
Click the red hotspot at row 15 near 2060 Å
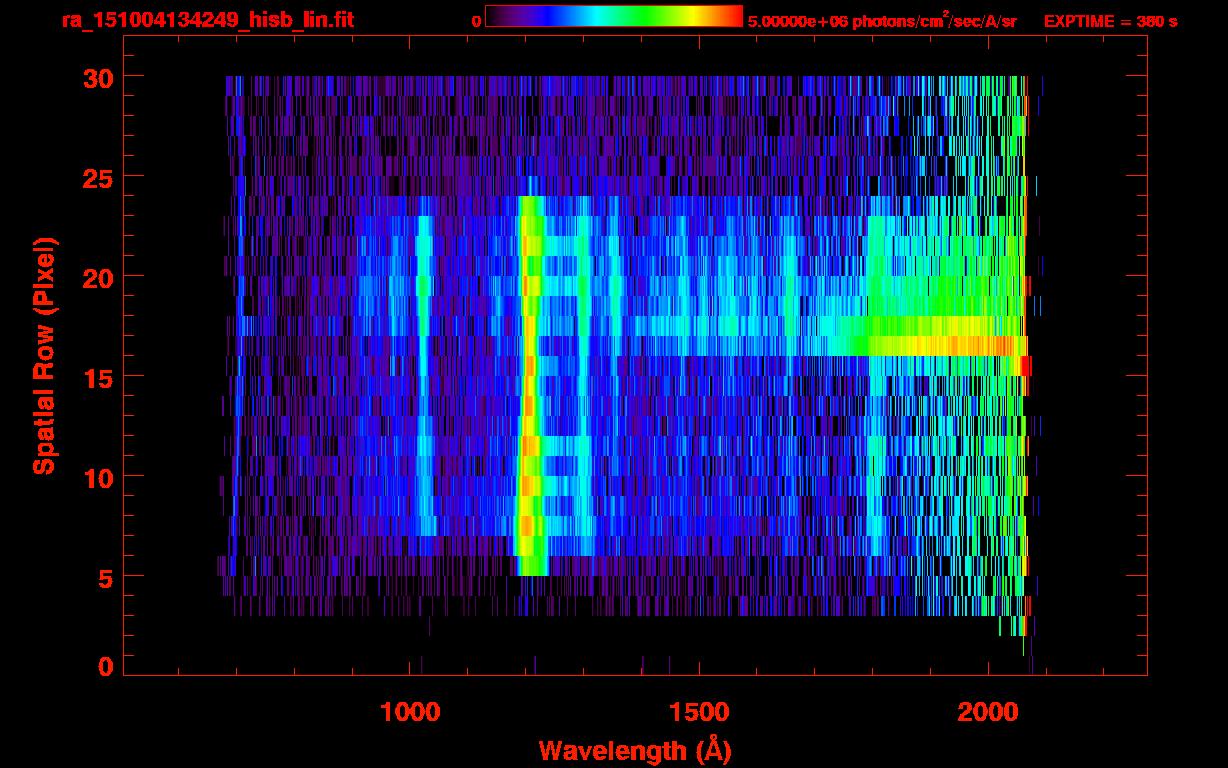click(x=1024, y=366)
